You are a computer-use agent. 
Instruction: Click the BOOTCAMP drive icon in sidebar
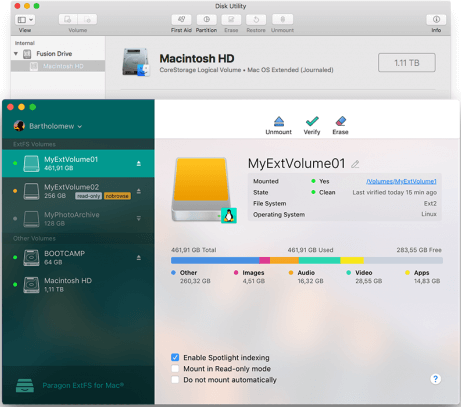(x=31, y=258)
